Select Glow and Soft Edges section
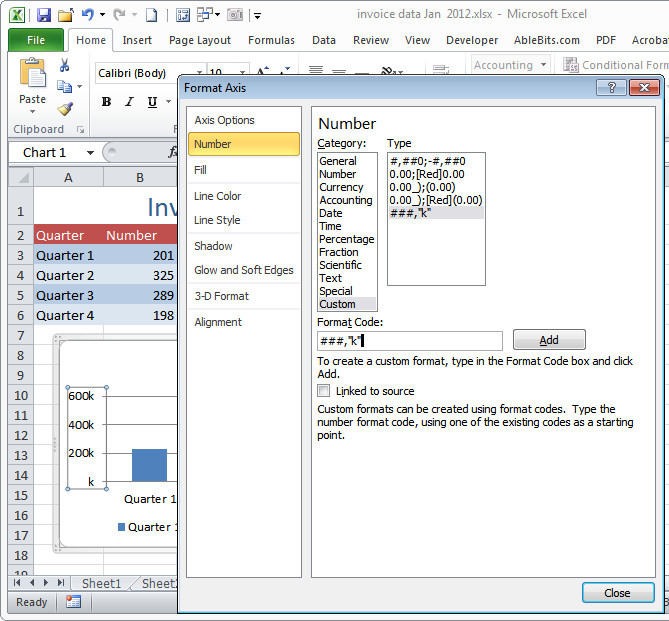 coord(244,270)
